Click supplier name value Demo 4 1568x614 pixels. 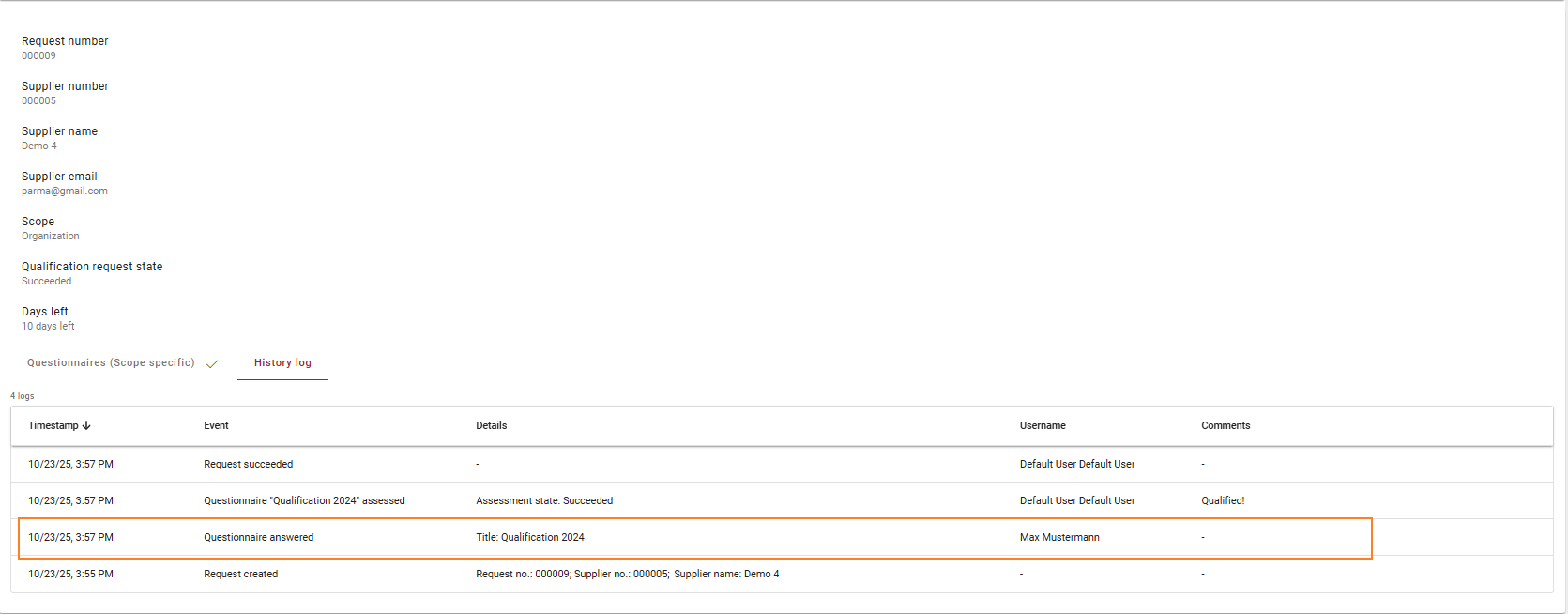tap(39, 146)
